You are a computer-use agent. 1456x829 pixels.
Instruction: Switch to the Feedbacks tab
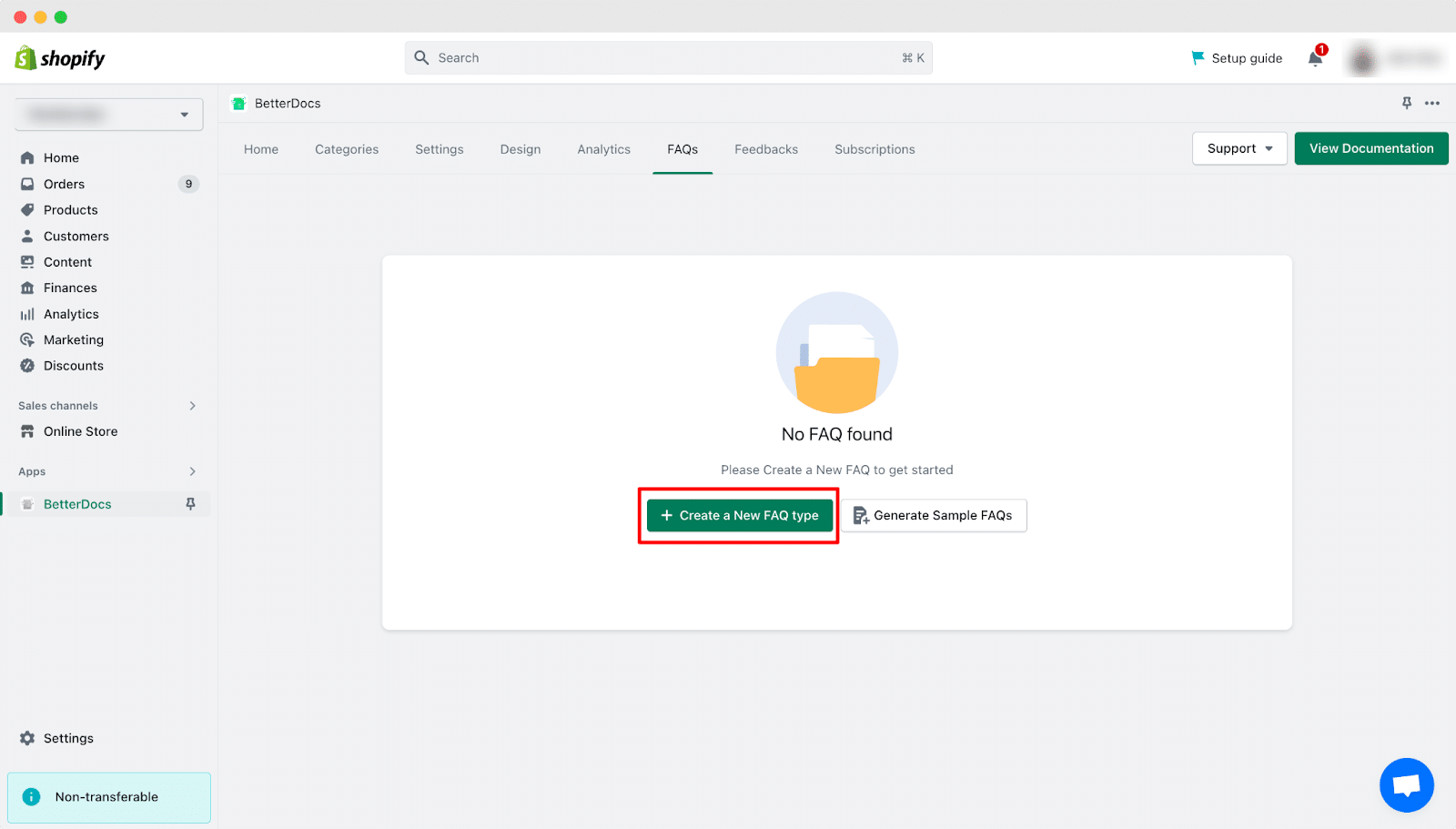(765, 149)
